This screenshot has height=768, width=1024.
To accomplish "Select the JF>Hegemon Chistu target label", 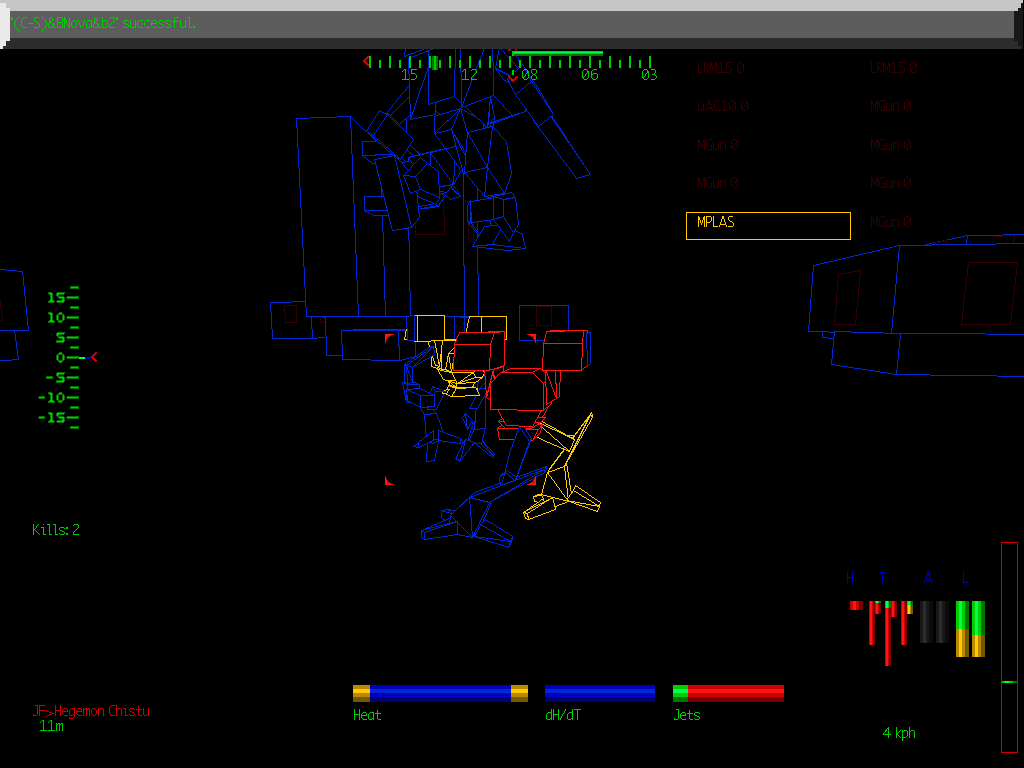I will 92,710.
